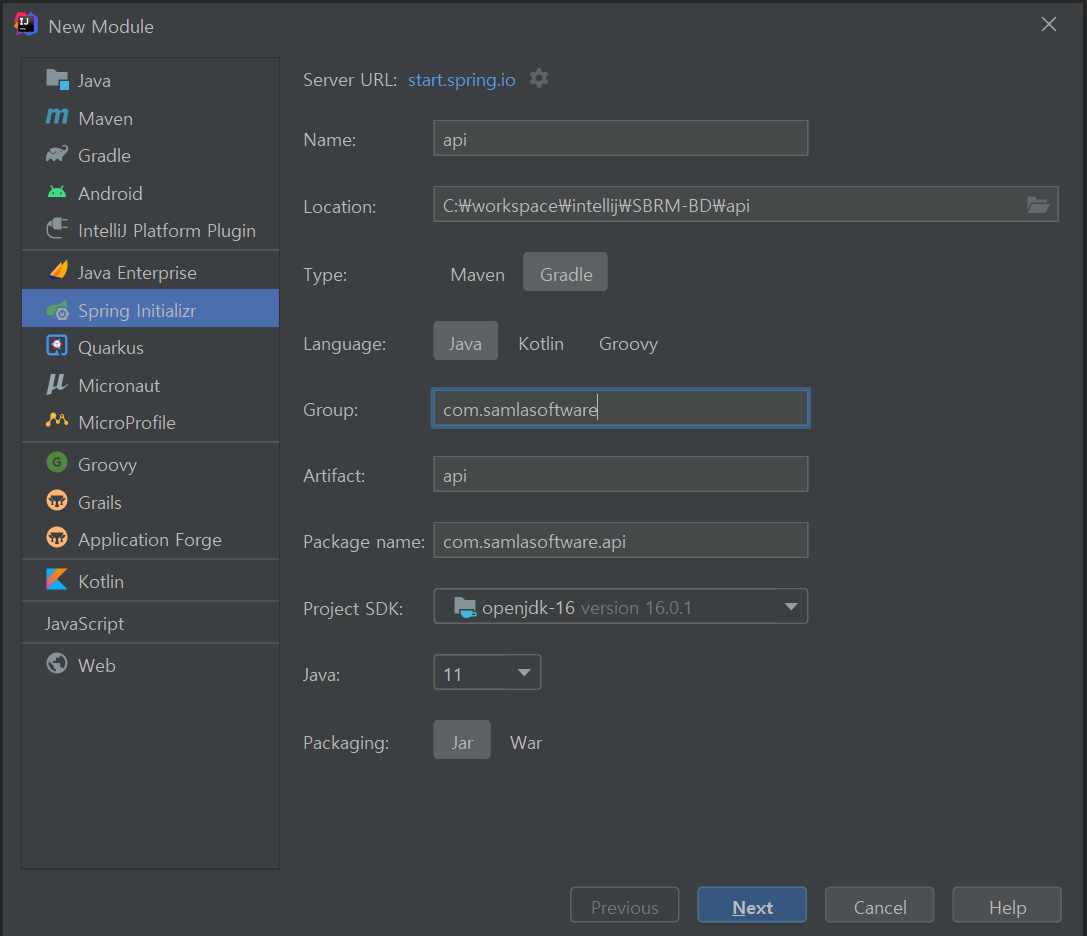Click the Web globe icon
The height and width of the screenshot is (936, 1087).
[x=57, y=664]
